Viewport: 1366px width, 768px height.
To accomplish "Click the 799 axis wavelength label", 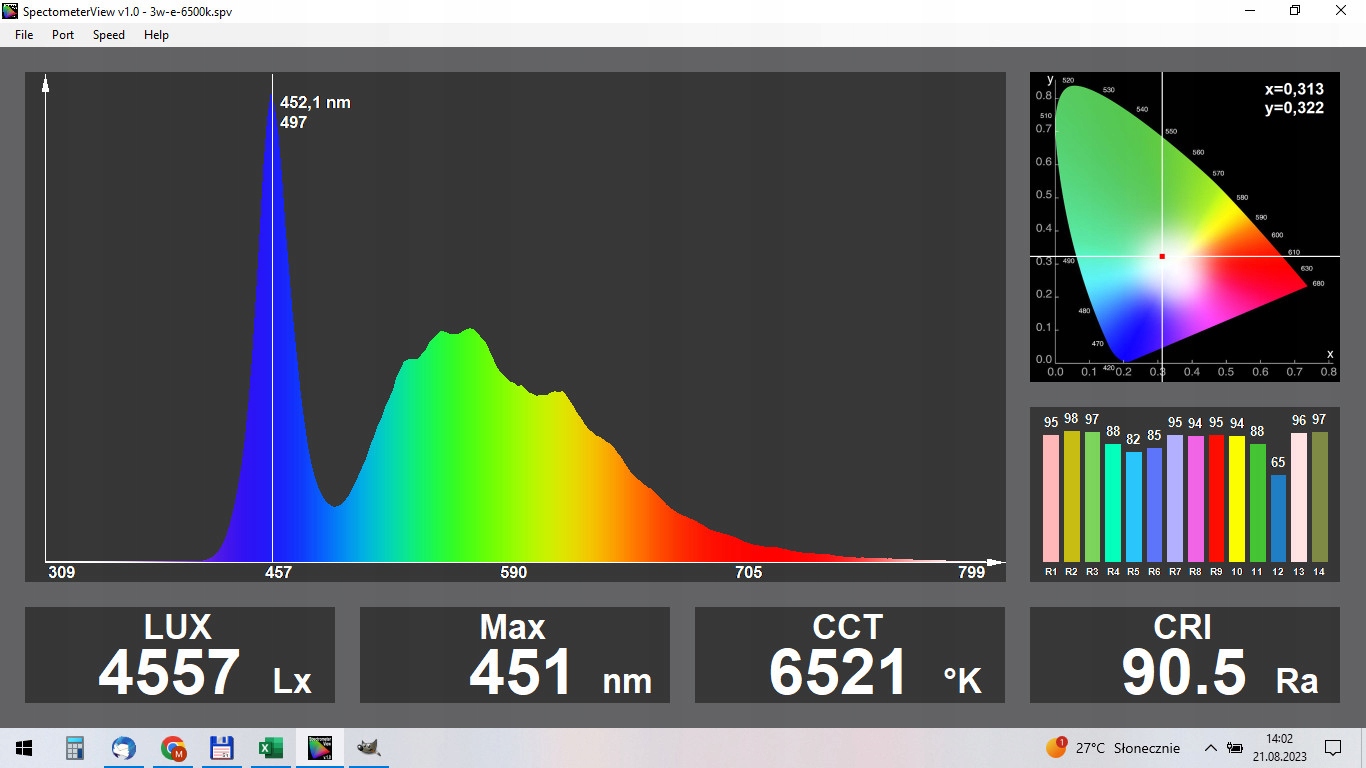I will 971,572.
